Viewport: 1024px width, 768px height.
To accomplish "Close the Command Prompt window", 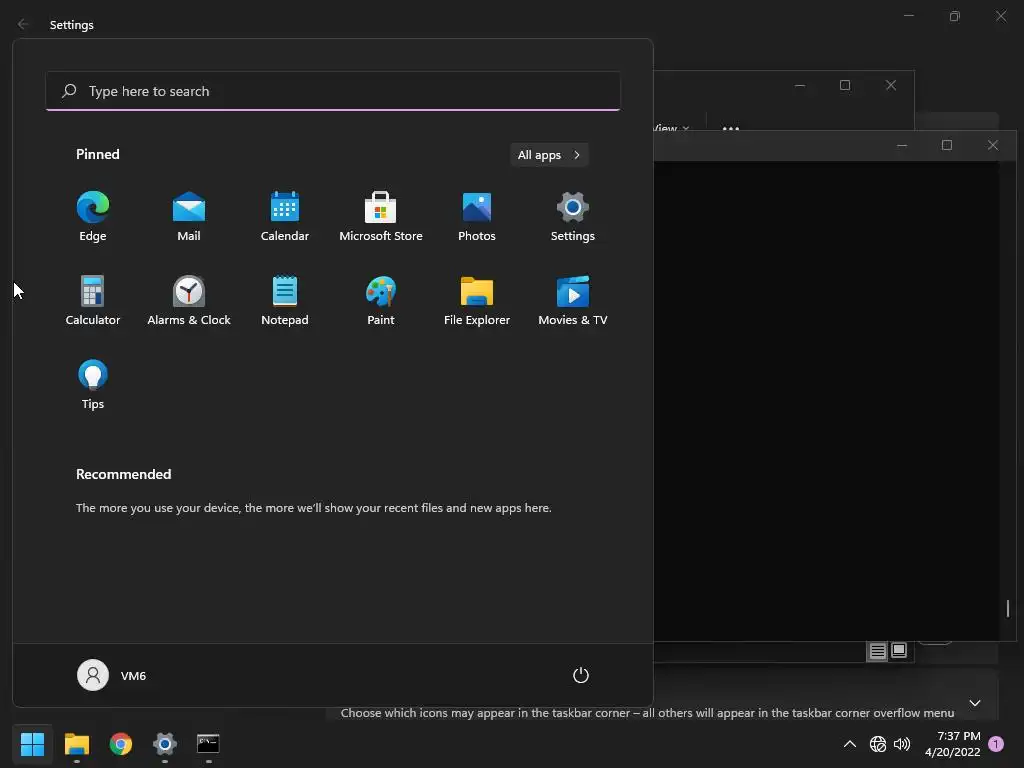I will click(x=993, y=145).
